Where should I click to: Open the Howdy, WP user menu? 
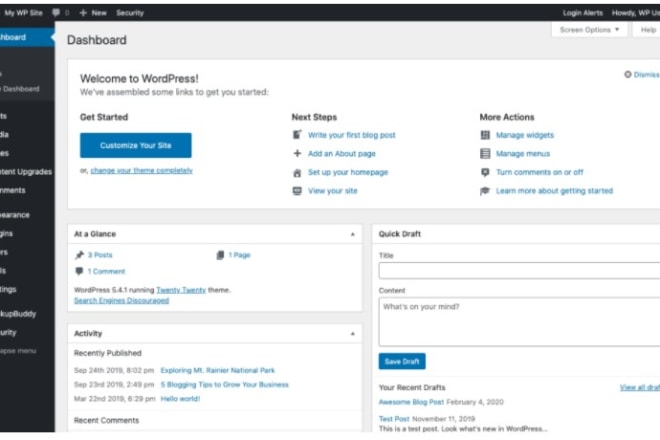point(636,13)
